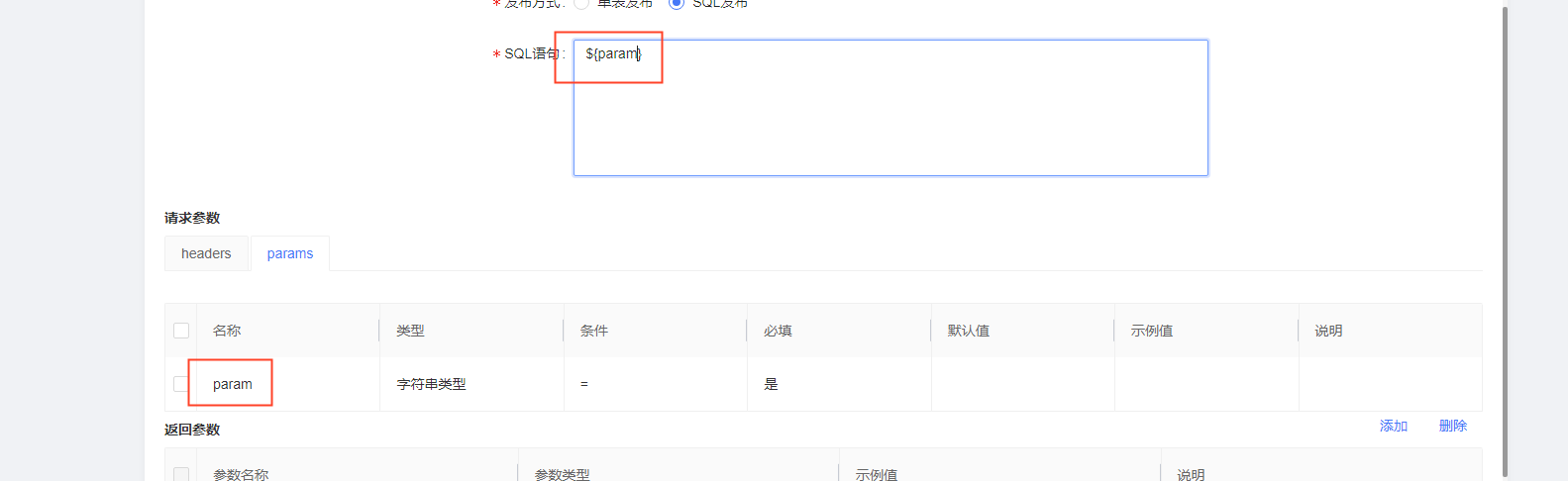Click the 名称 column header
The height and width of the screenshot is (481, 1568).
tap(227, 331)
